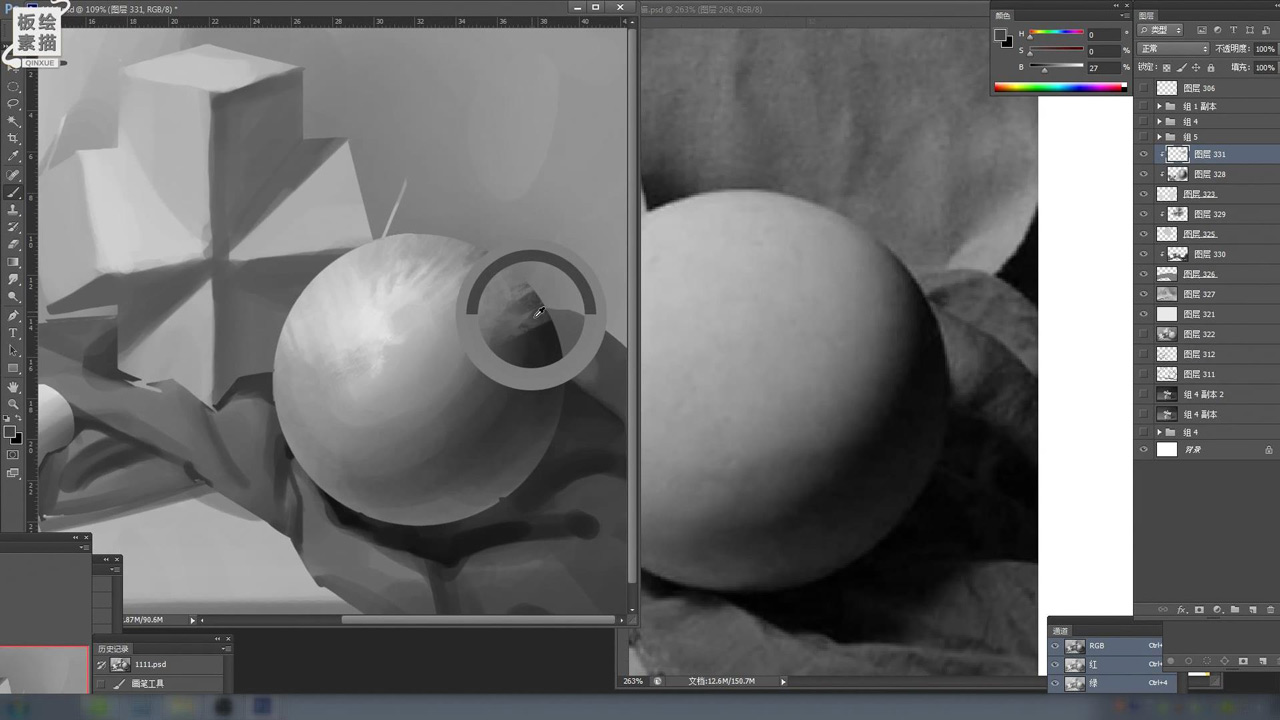Expand the 组 1 副本 group
The height and width of the screenshot is (720, 1280).
point(1159,106)
